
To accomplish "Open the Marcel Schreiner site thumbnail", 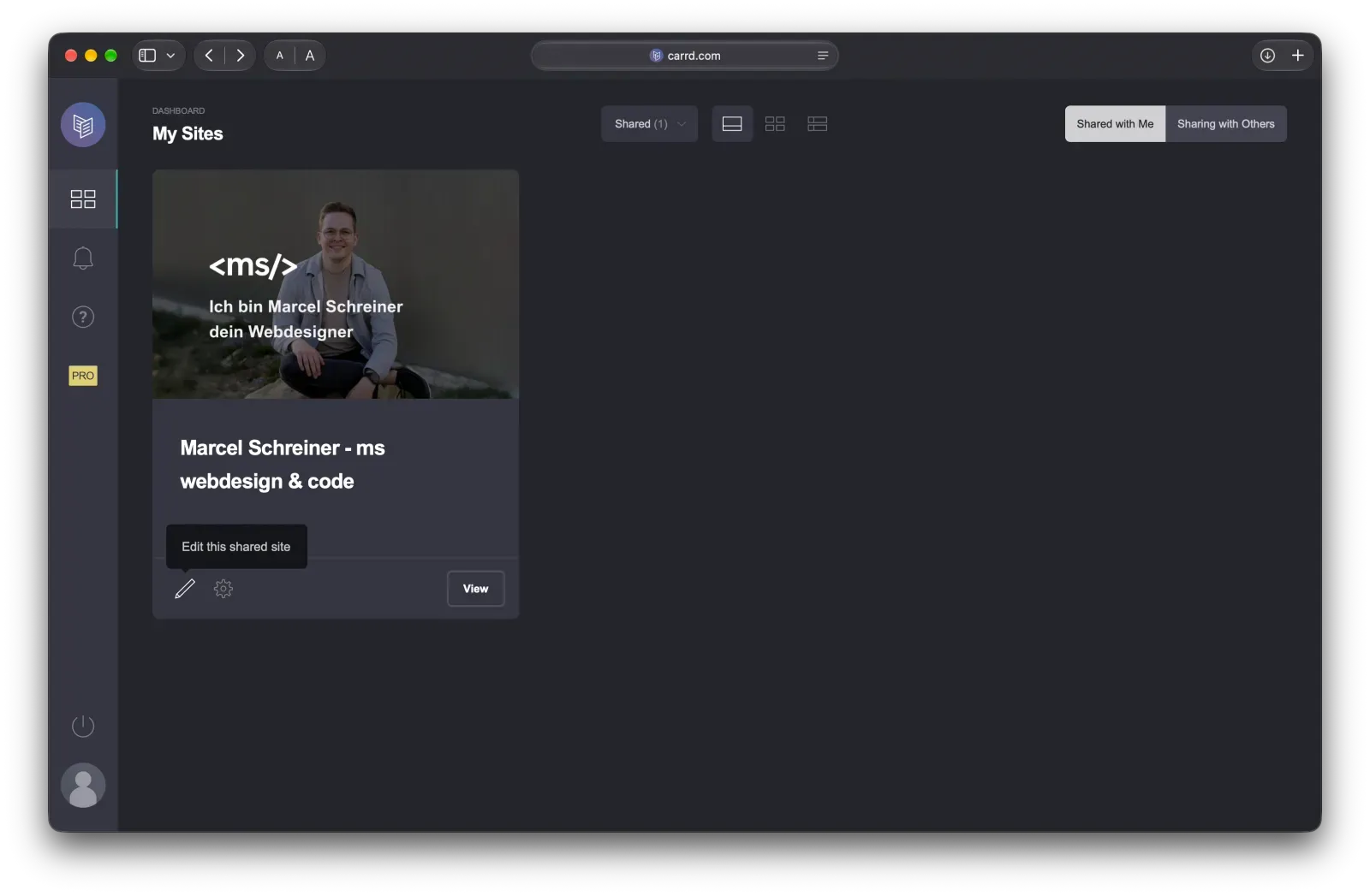I will [x=336, y=284].
